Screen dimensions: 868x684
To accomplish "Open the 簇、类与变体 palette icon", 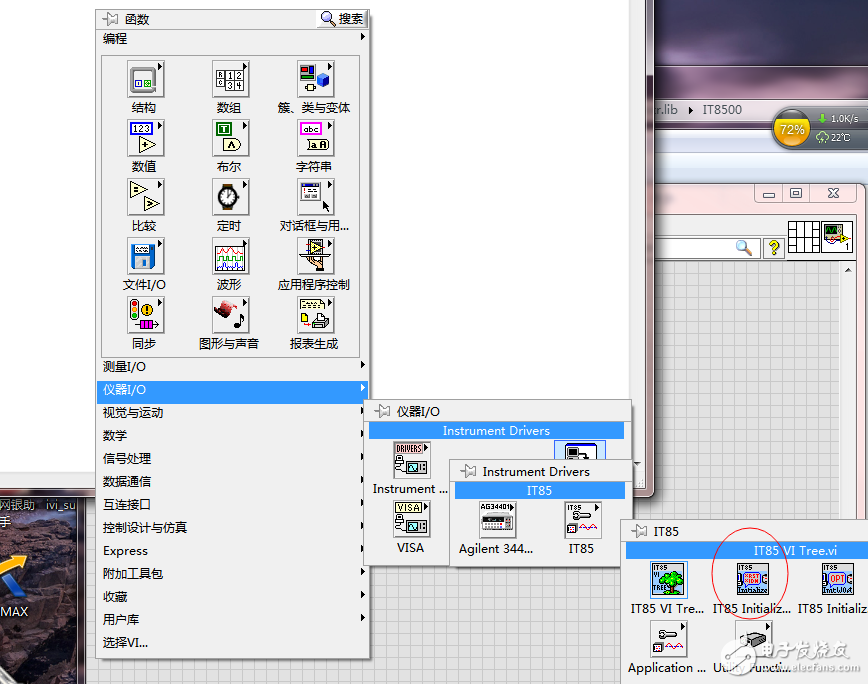I will tap(316, 79).
